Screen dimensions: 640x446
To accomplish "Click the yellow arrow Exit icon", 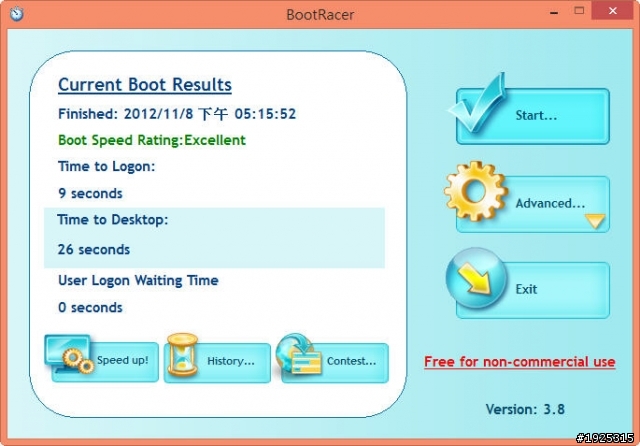I will 476,278.
